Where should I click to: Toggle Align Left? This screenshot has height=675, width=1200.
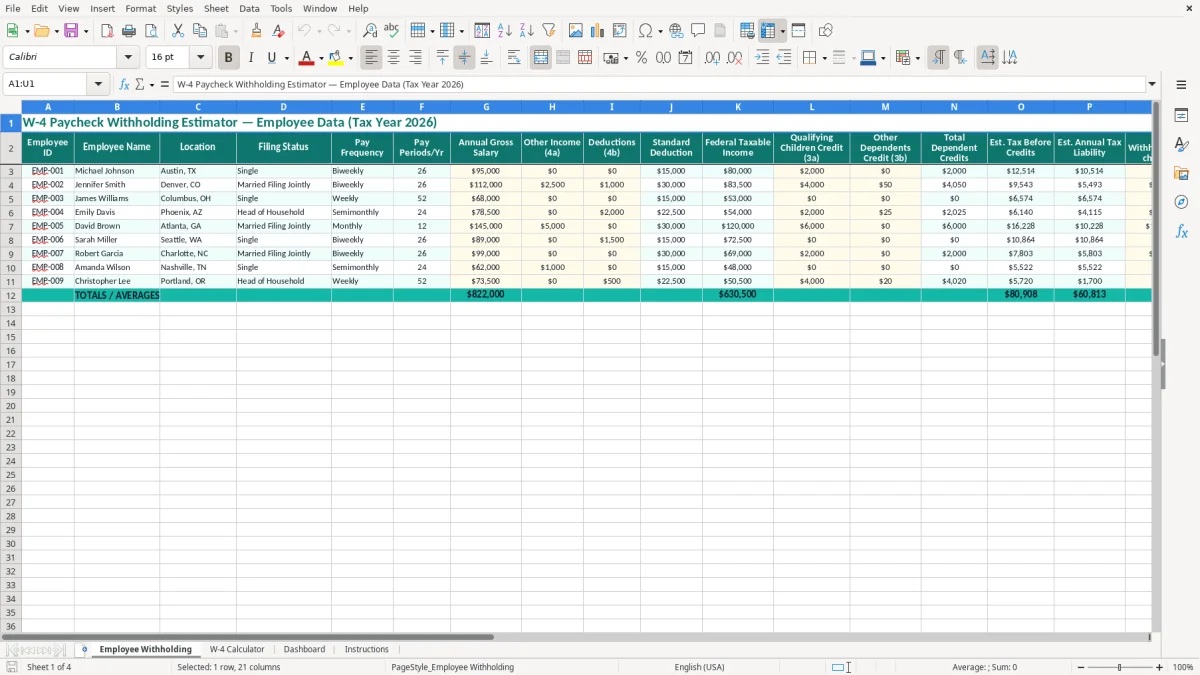point(371,58)
